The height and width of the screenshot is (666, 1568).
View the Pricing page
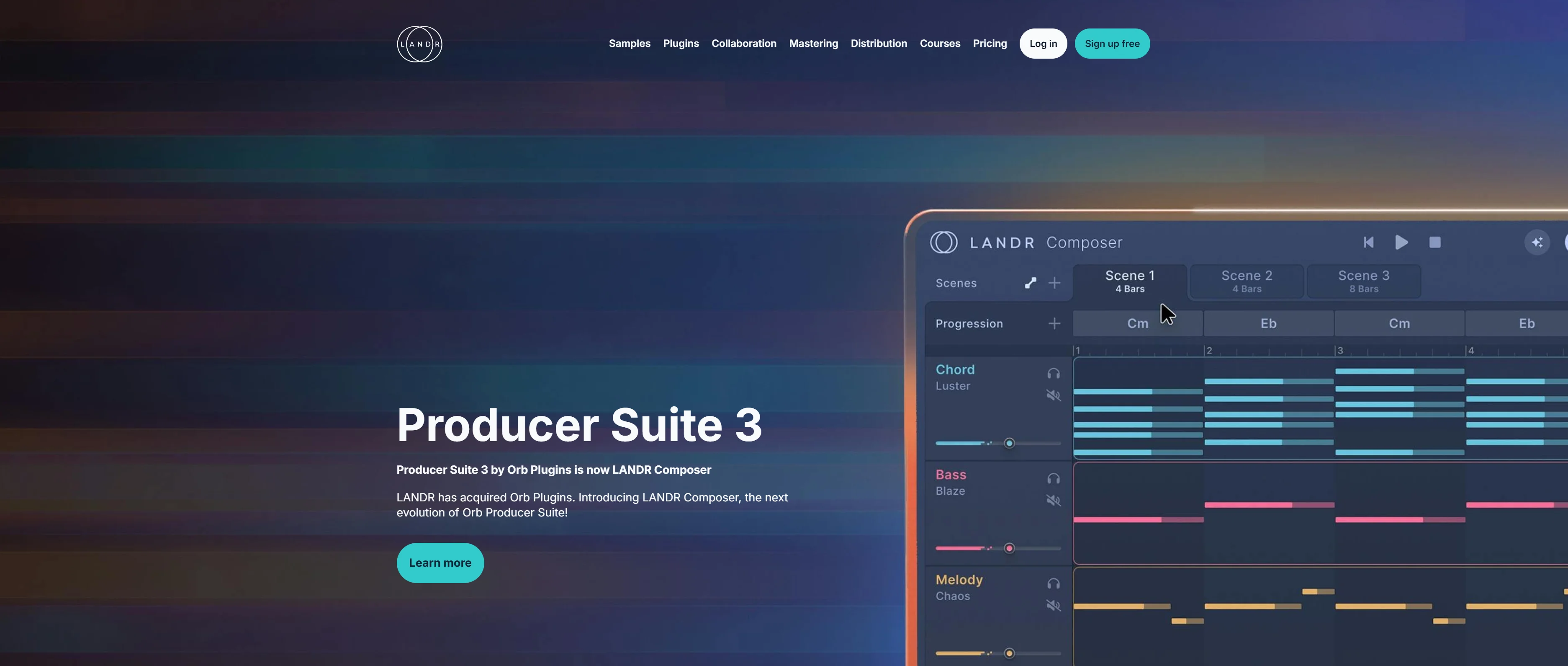tap(990, 44)
